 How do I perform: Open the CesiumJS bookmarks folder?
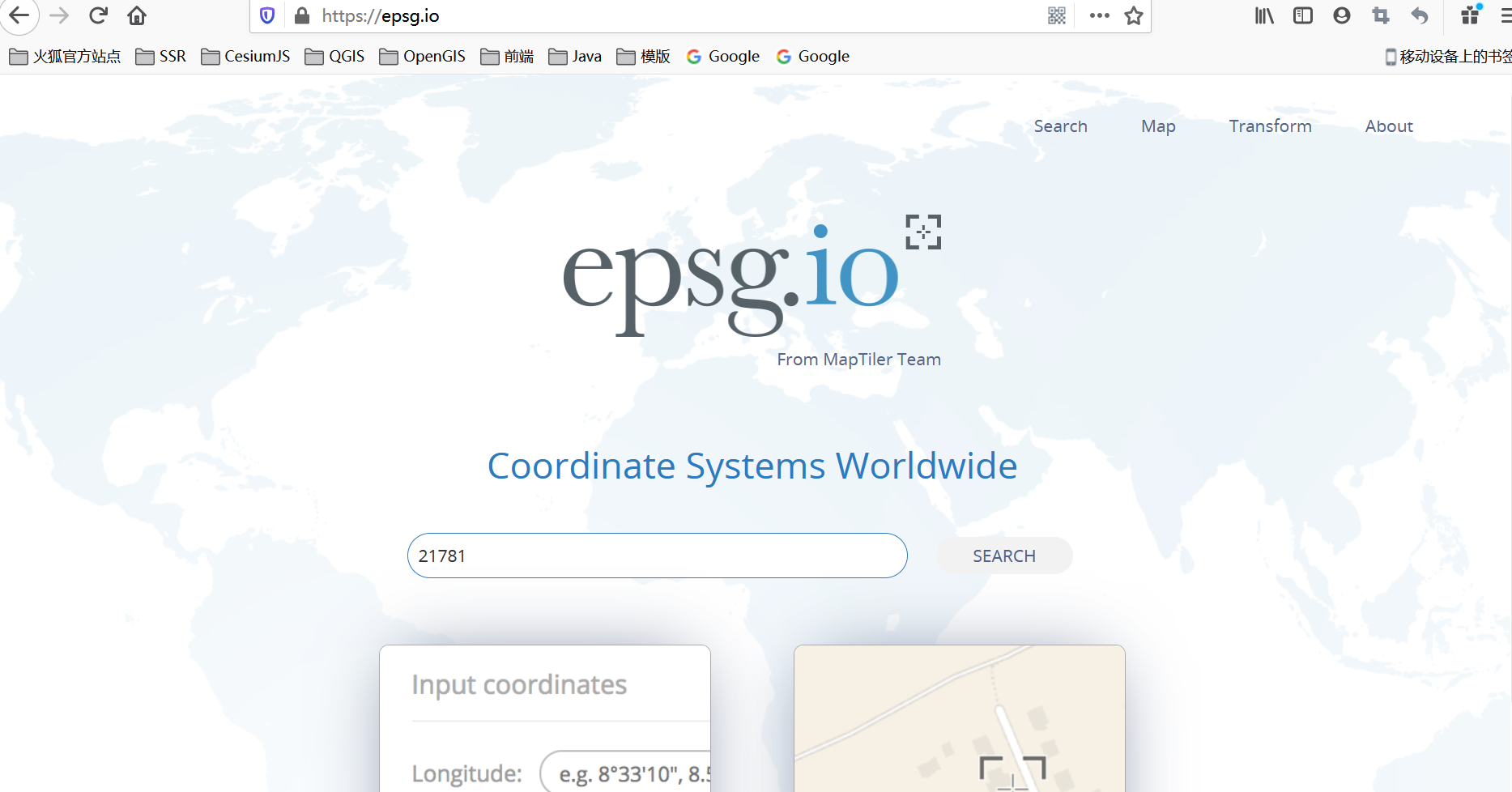pos(245,56)
